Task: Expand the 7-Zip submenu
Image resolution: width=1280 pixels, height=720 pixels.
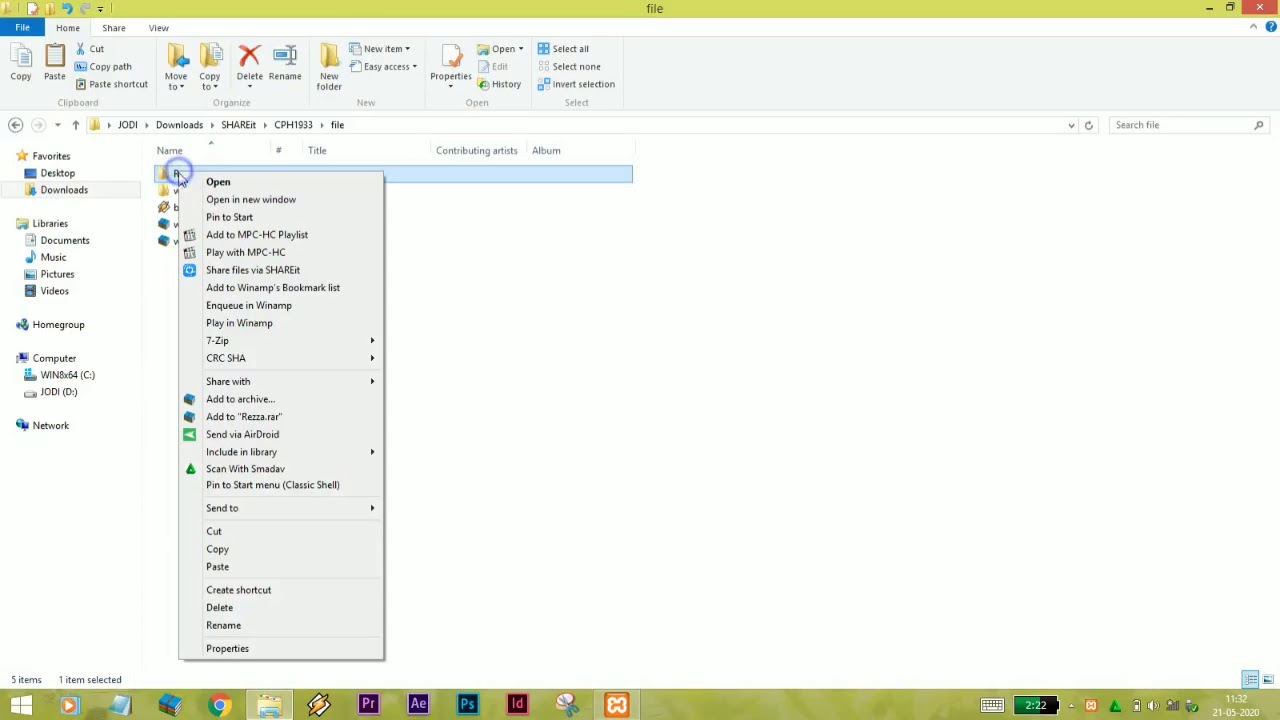Action: tap(281, 341)
